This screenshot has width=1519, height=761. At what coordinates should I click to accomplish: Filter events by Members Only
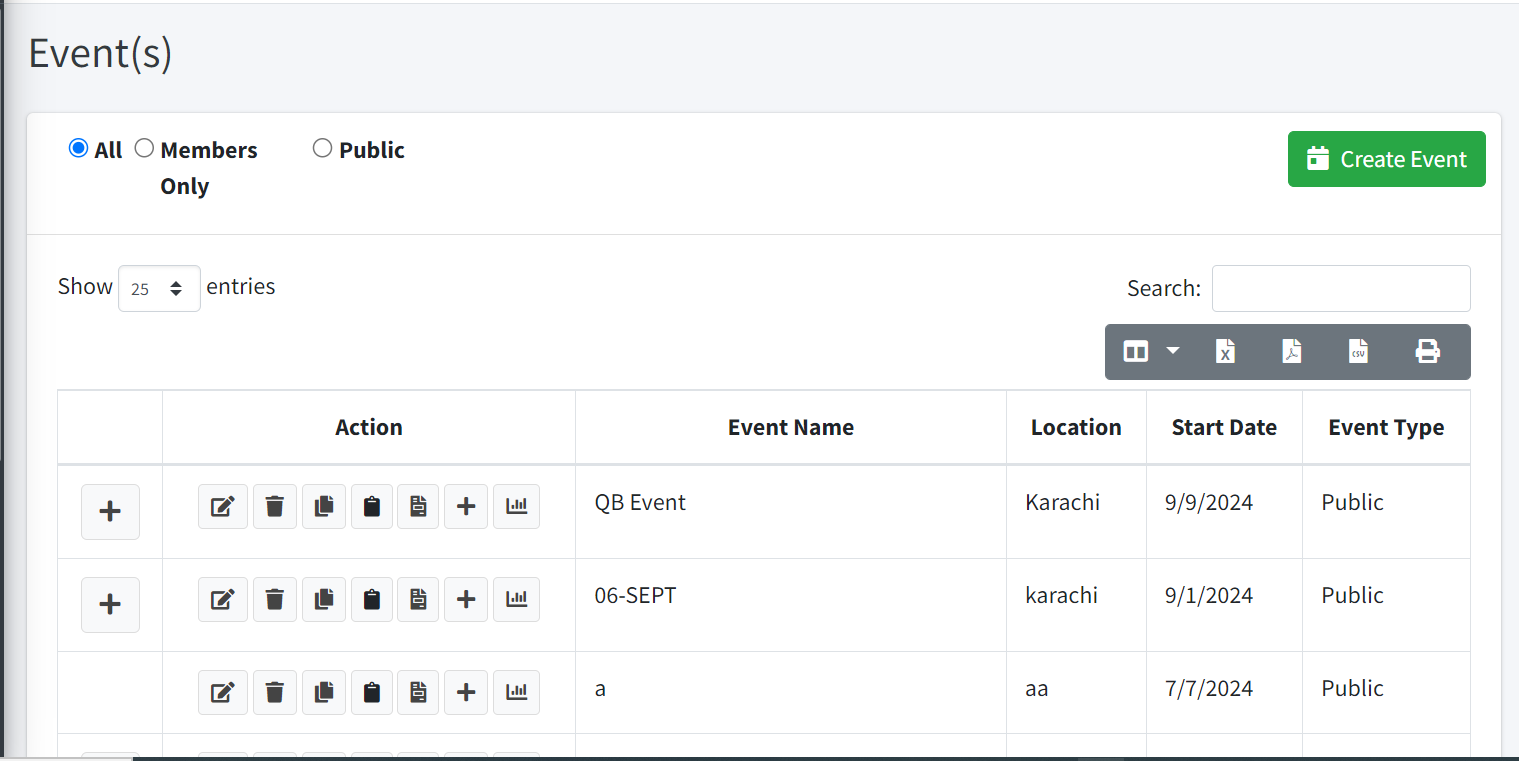click(x=145, y=149)
